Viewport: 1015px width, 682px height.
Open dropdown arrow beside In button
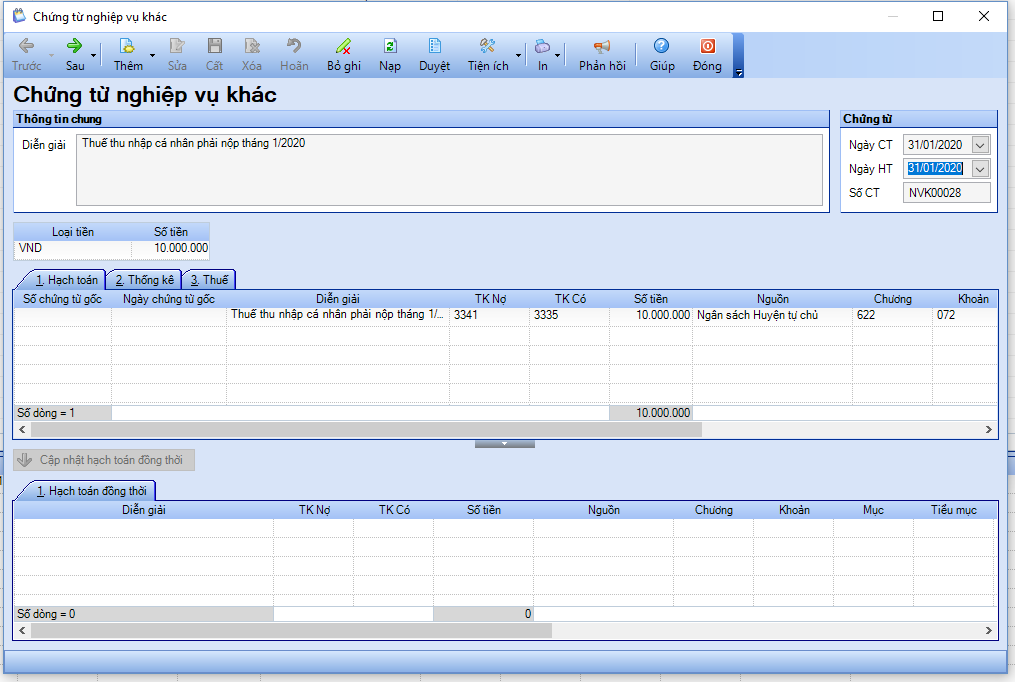pos(557,56)
